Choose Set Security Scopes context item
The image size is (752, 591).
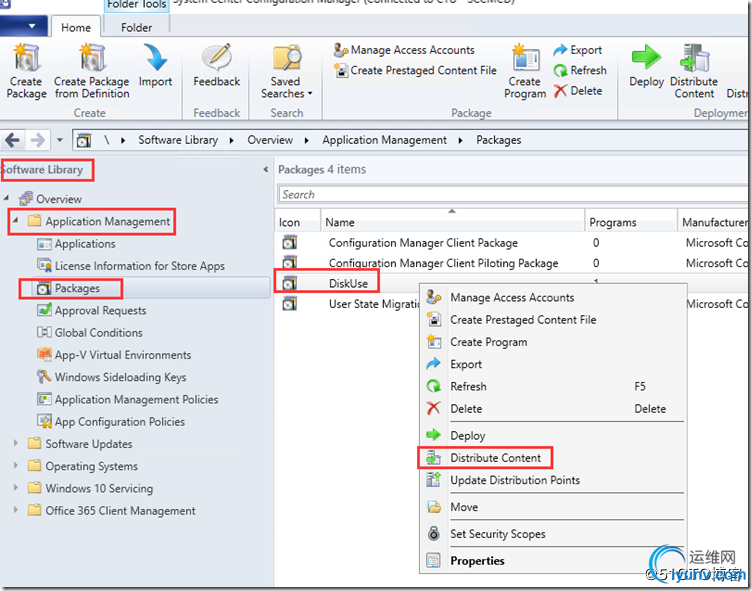553,534
